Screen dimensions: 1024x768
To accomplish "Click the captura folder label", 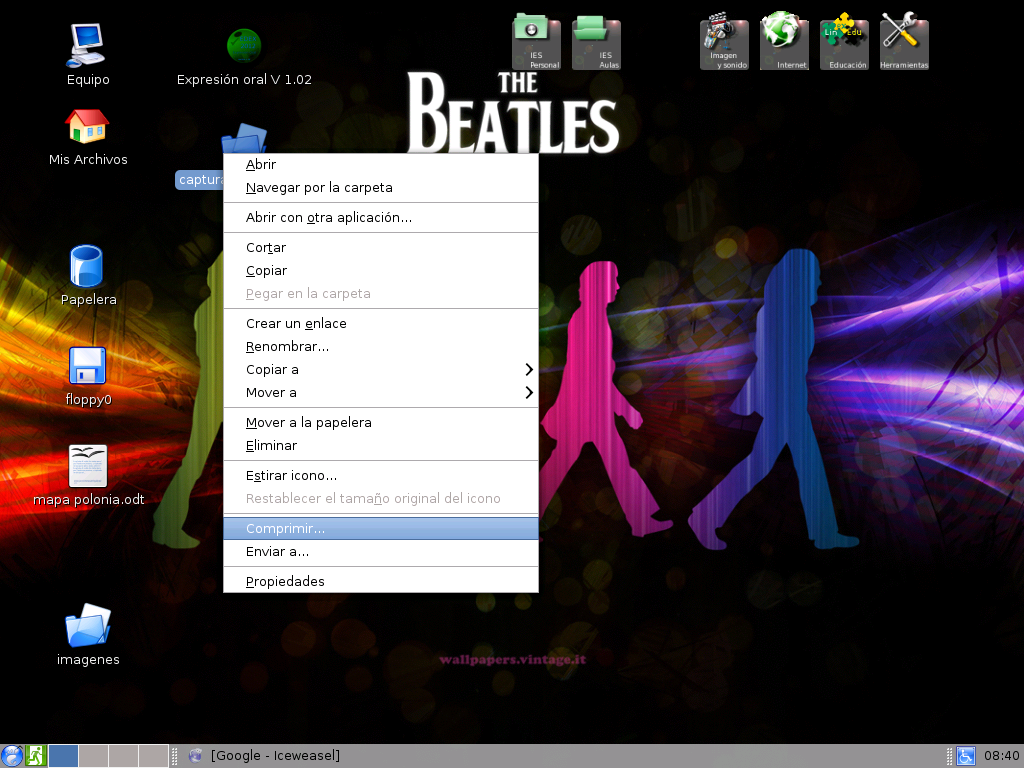I will (200, 180).
